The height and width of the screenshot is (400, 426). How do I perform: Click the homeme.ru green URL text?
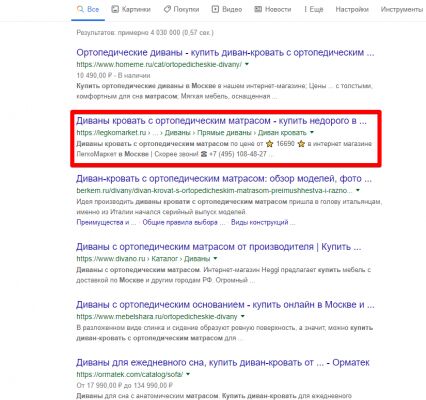pyautogui.click(x=159, y=64)
